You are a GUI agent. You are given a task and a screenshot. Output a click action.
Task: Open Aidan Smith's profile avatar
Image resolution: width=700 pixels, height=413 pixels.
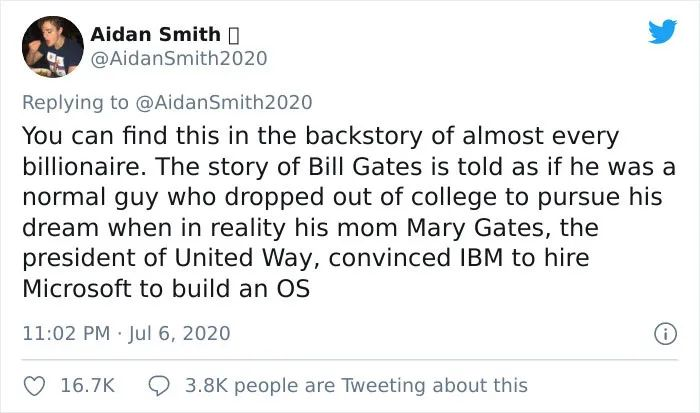[x=52, y=46]
